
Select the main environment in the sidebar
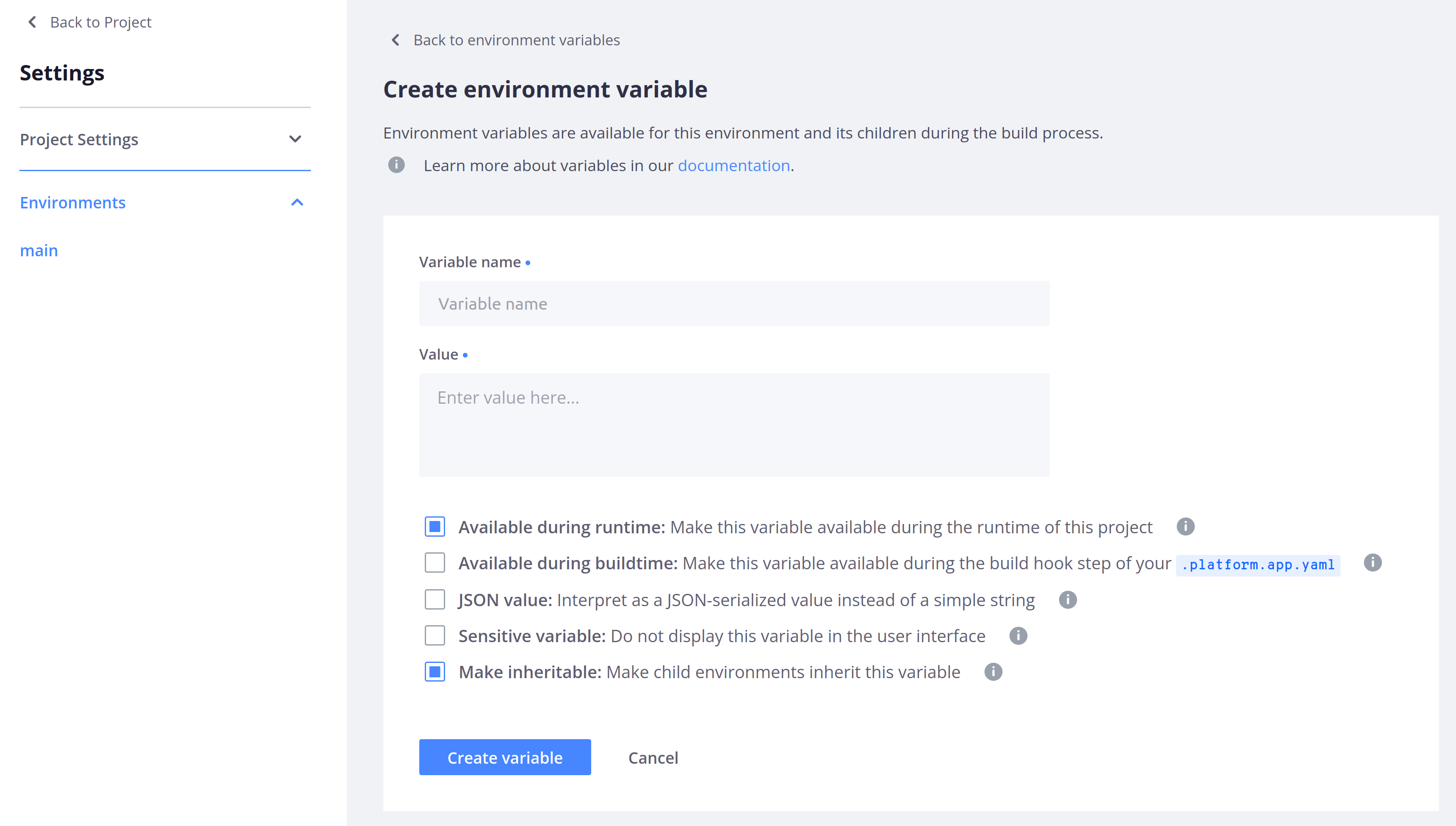pyautogui.click(x=39, y=250)
